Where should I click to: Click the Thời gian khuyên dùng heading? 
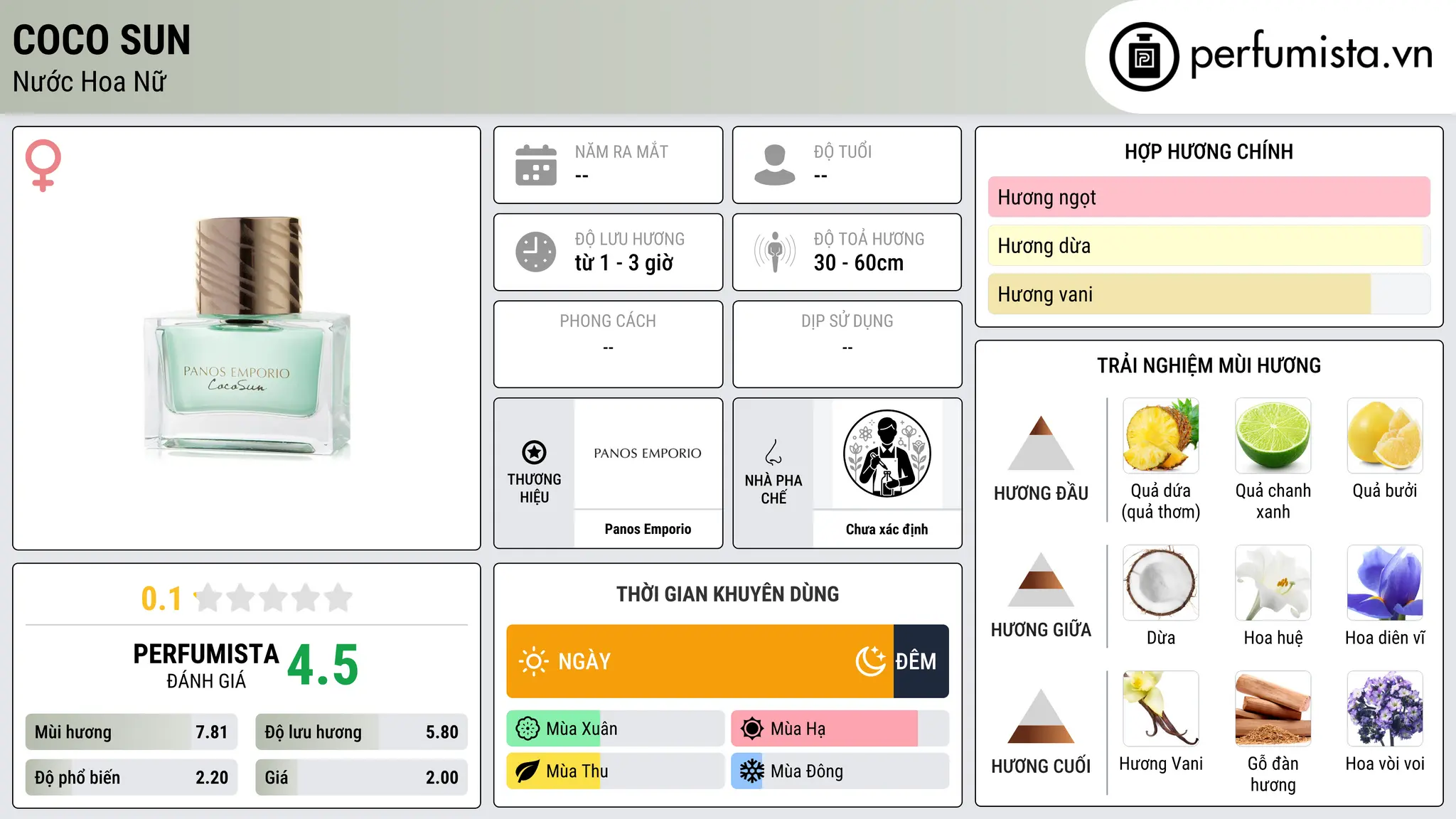(x=727, y=594)
